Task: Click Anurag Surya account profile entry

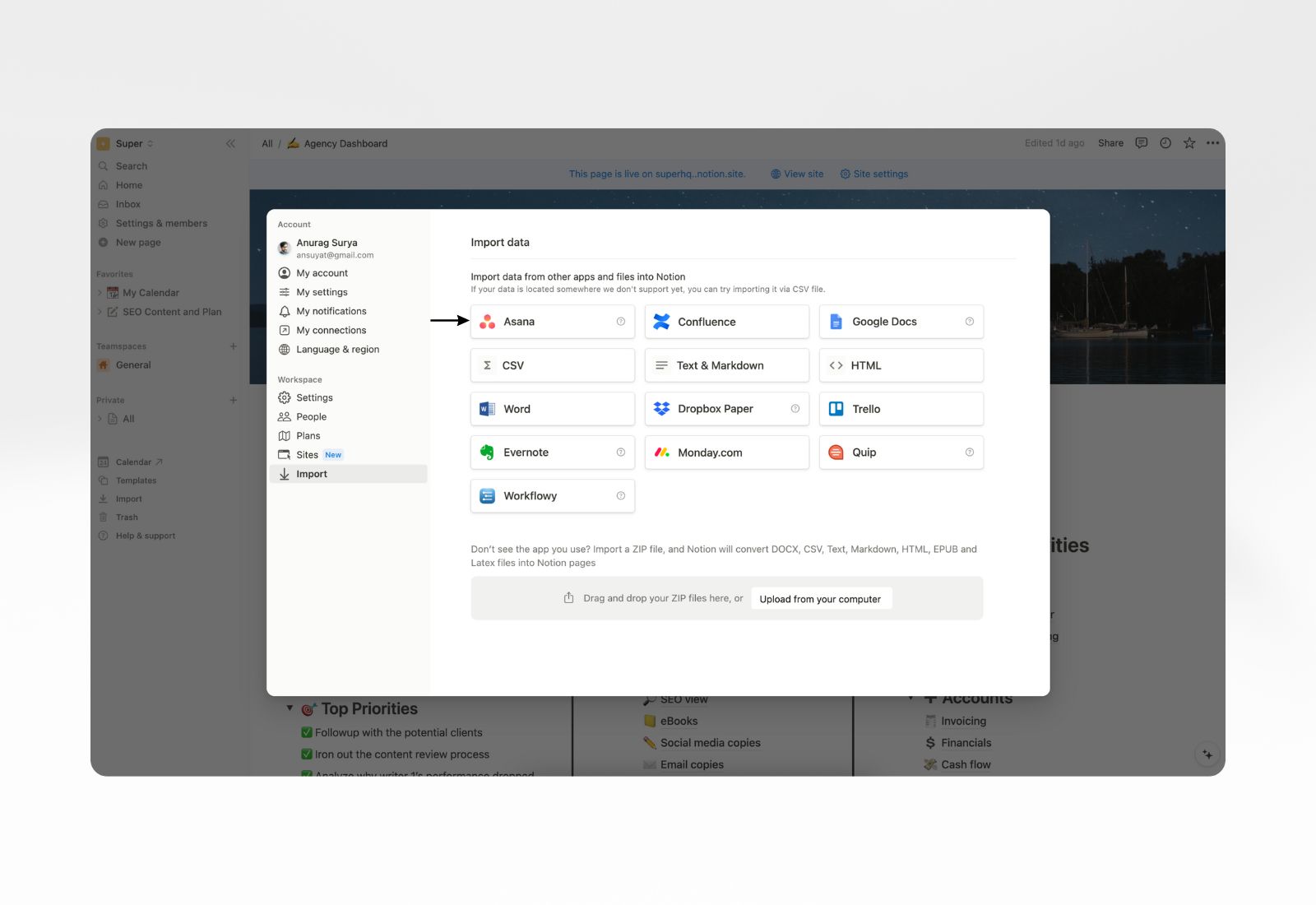Action: (349, 248)
